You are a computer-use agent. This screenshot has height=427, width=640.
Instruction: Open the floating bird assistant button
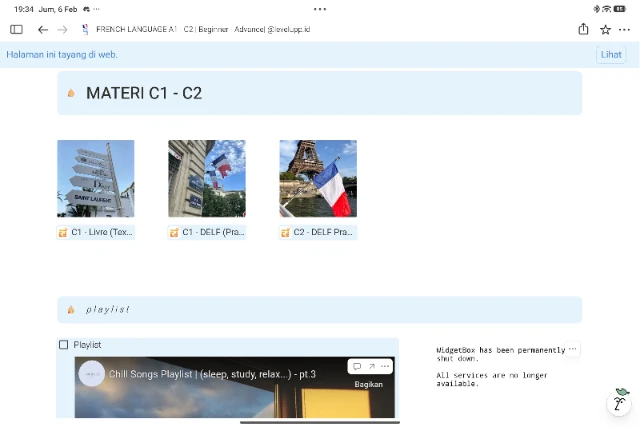(x=619, y=403)
